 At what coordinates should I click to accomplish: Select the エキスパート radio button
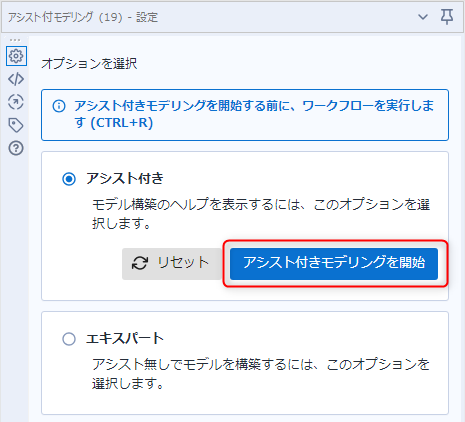69,339
